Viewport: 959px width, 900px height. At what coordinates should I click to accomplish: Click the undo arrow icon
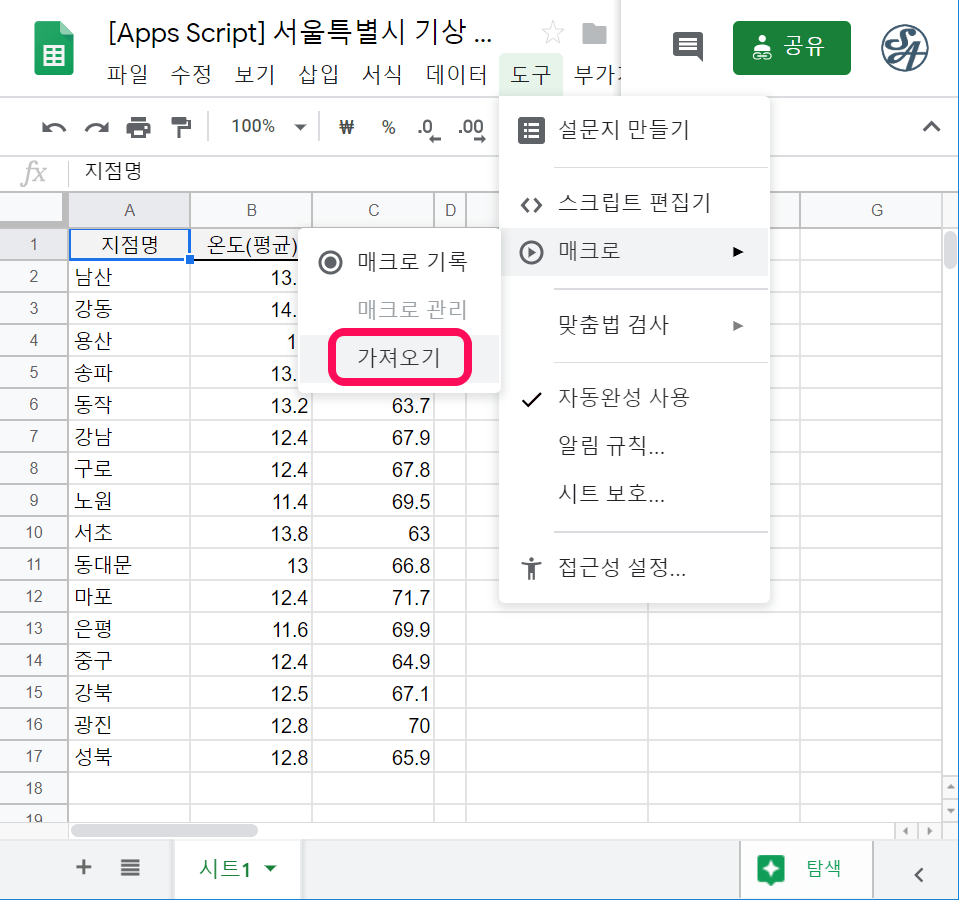(x=54, y=127)
